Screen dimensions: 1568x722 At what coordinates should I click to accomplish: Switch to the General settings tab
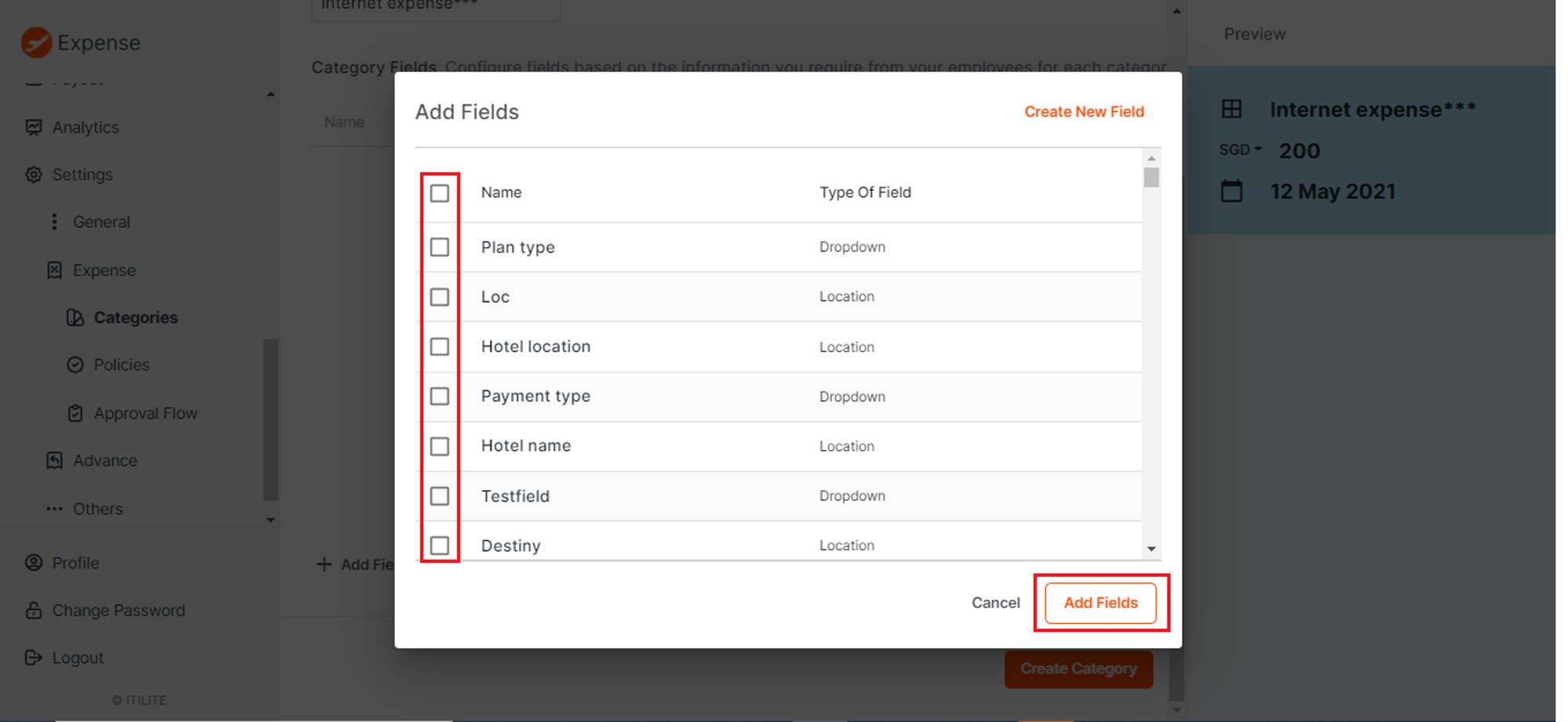coord(101,222)
